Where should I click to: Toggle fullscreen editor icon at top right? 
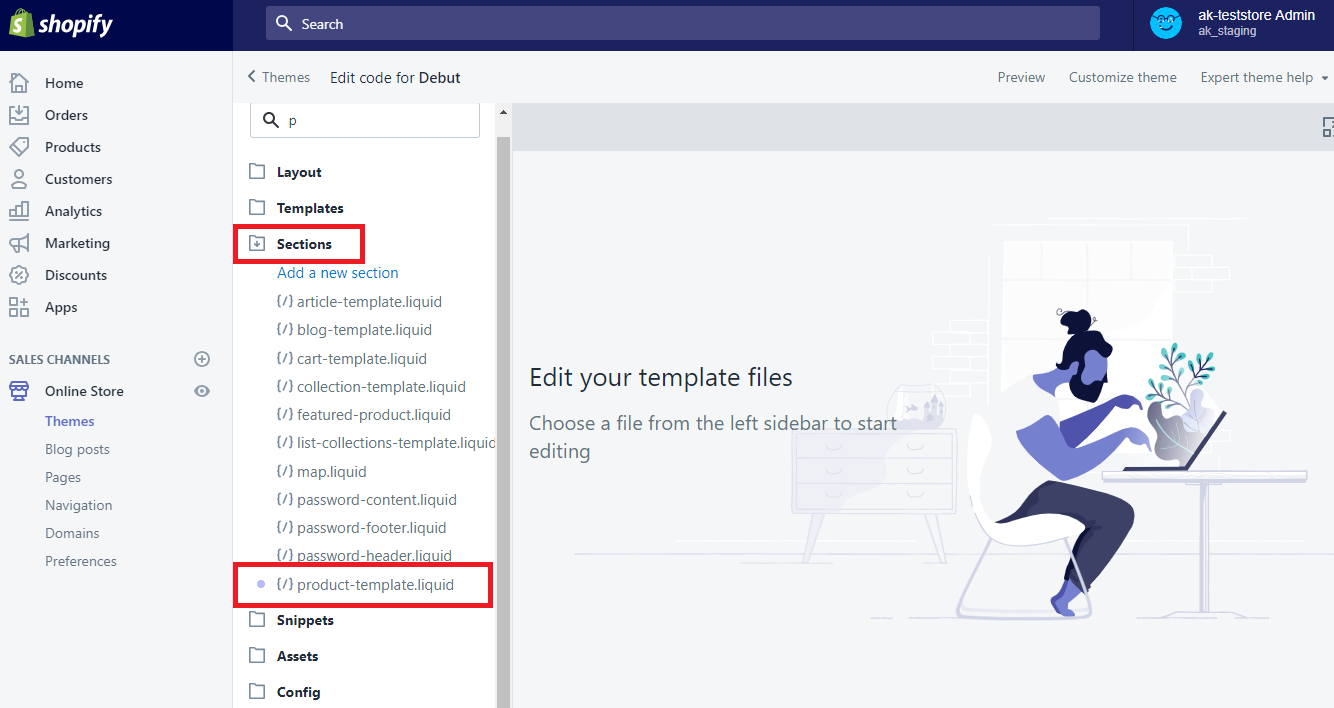1328,127
